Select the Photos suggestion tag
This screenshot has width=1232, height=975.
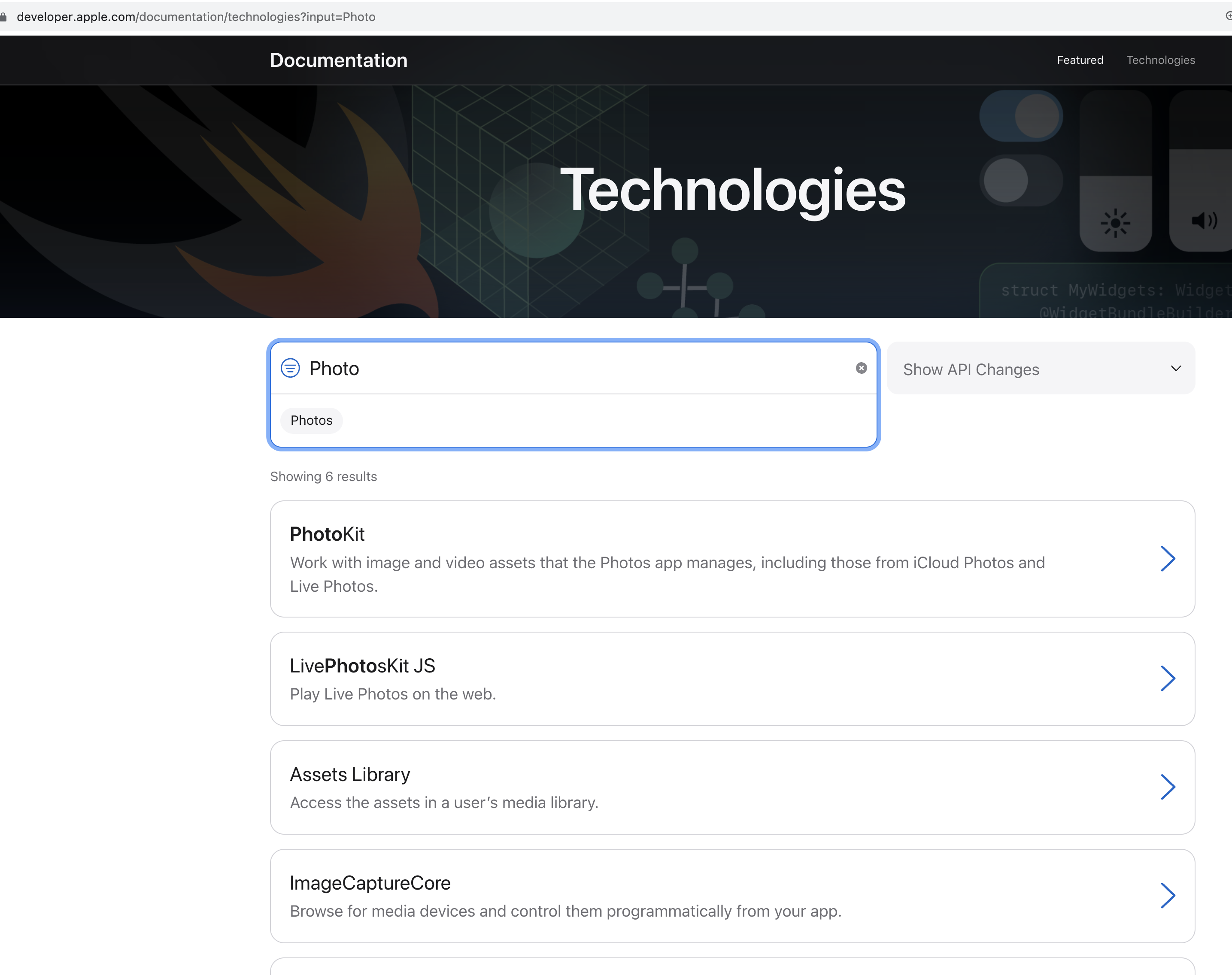pyautogui.click(x=311, y=420)
